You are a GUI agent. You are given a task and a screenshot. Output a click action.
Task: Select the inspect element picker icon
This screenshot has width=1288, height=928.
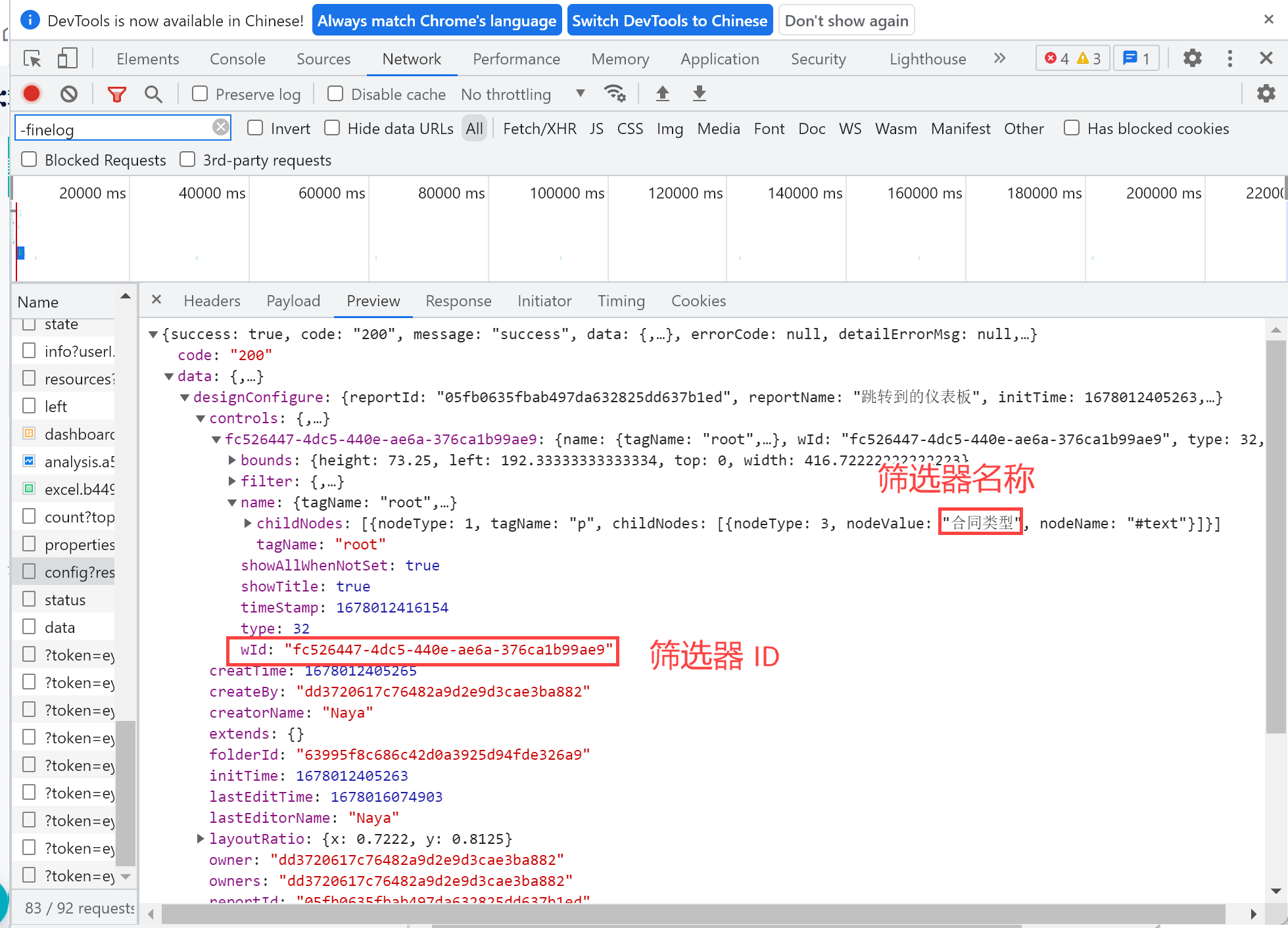point(32,58)
